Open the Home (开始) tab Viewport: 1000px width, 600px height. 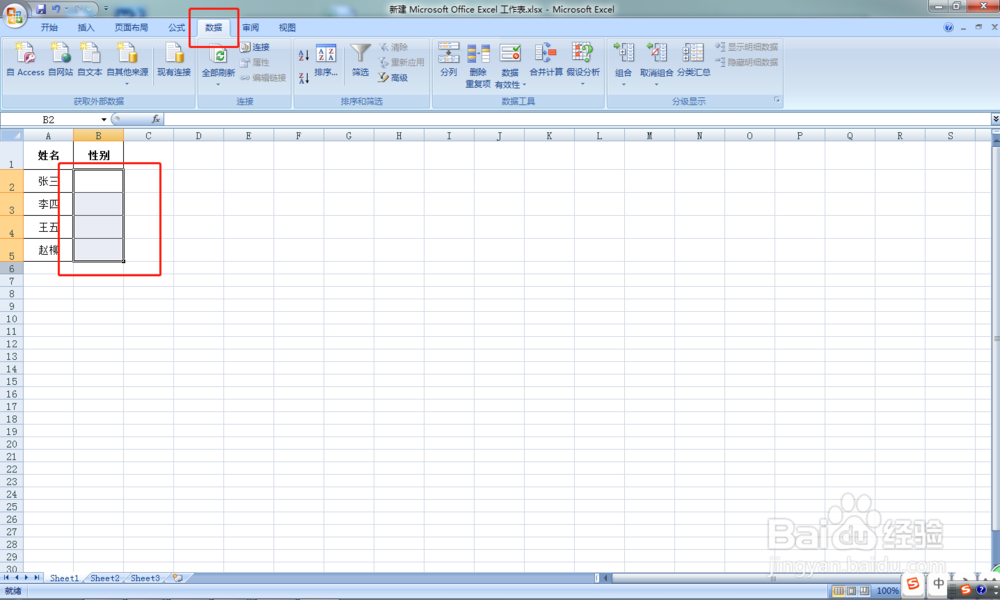pos(49,27)
